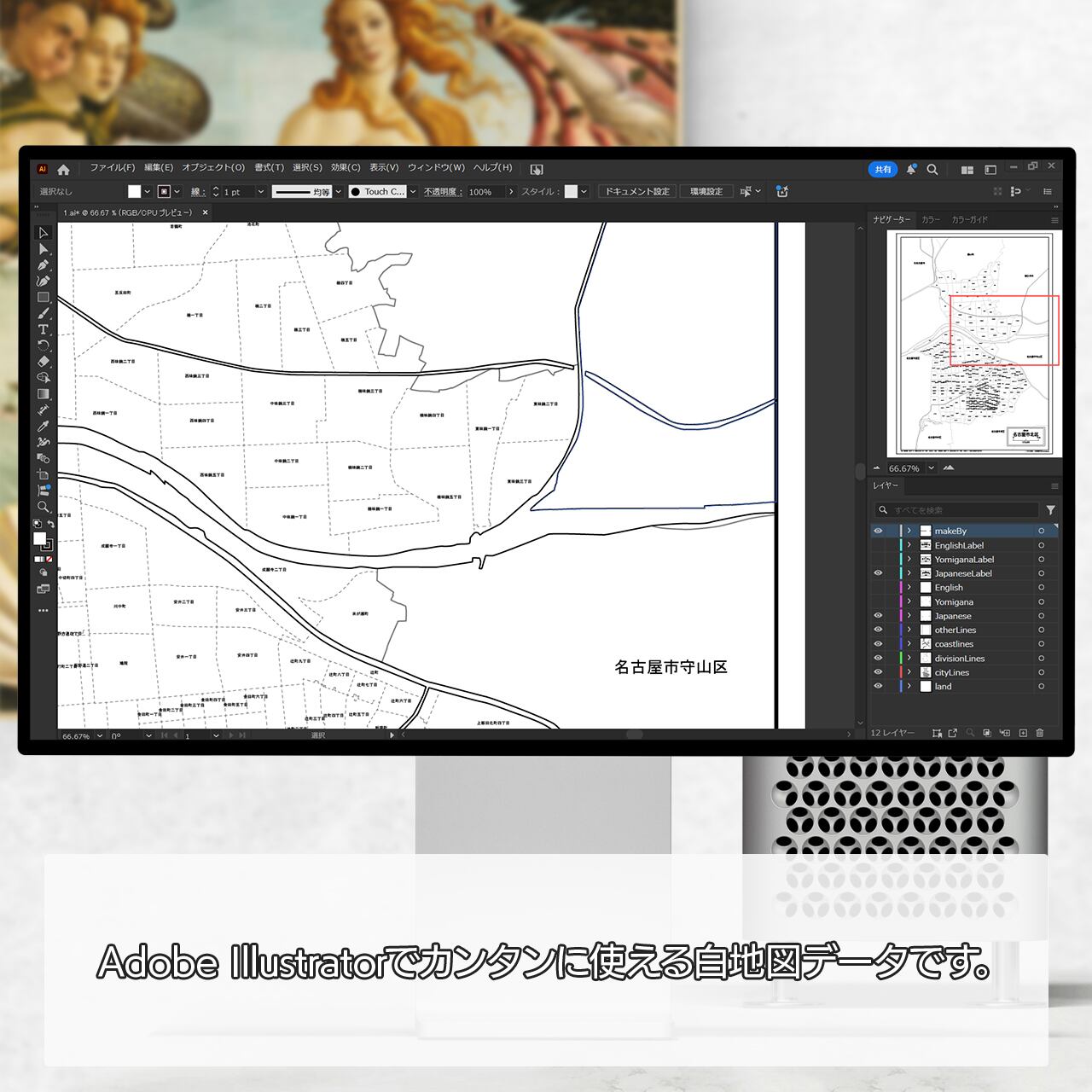Choose the Type tool
The image size is (1092, 1092).
[43, 329]
